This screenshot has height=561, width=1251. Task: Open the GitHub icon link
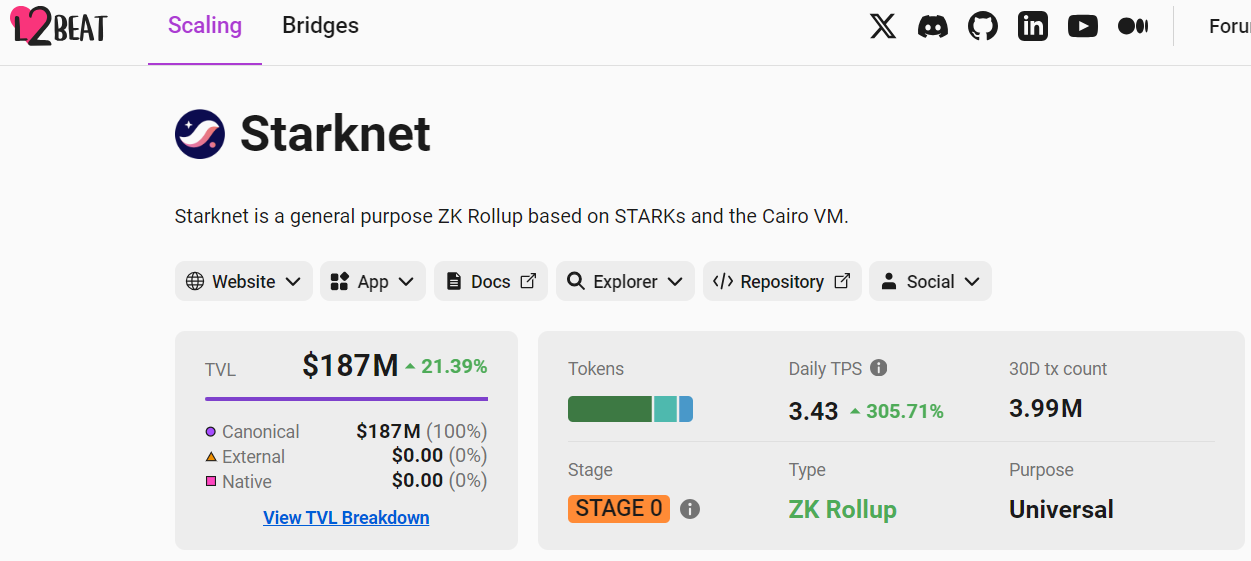pos(983,26)
